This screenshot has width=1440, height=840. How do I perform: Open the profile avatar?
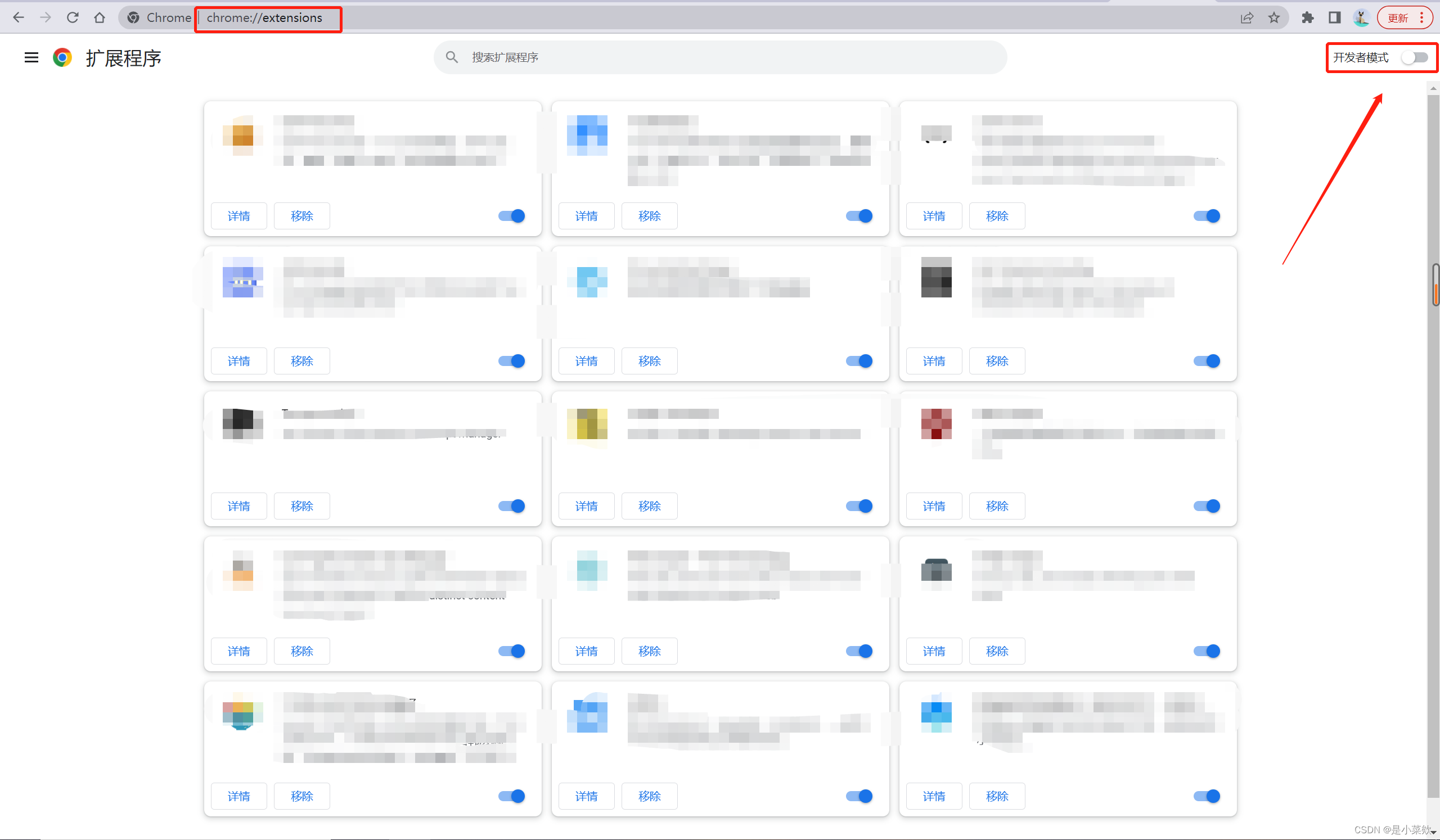(x=1361, y=17)
